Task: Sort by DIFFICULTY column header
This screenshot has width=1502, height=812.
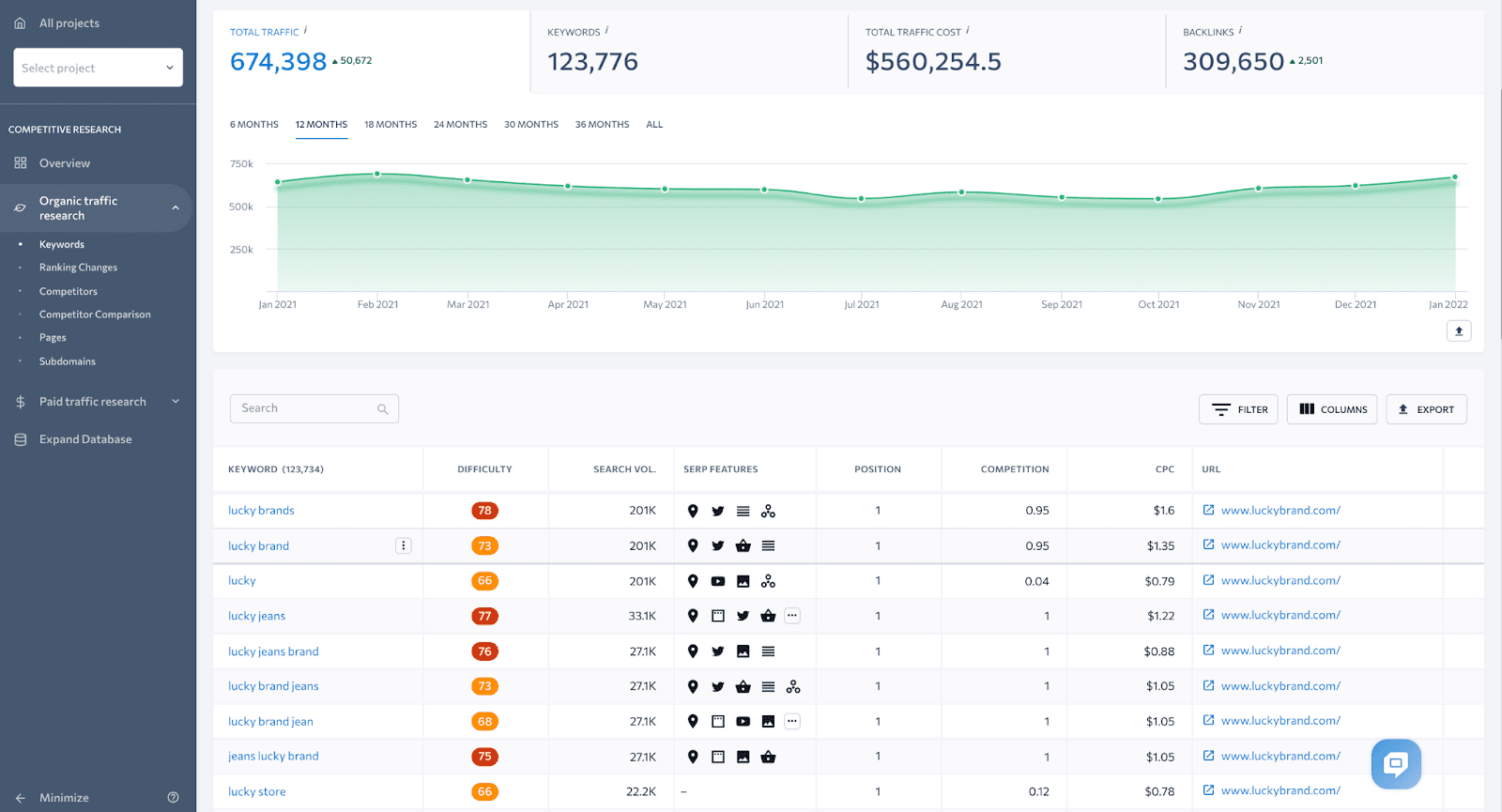Action: (x=484, y=469)
